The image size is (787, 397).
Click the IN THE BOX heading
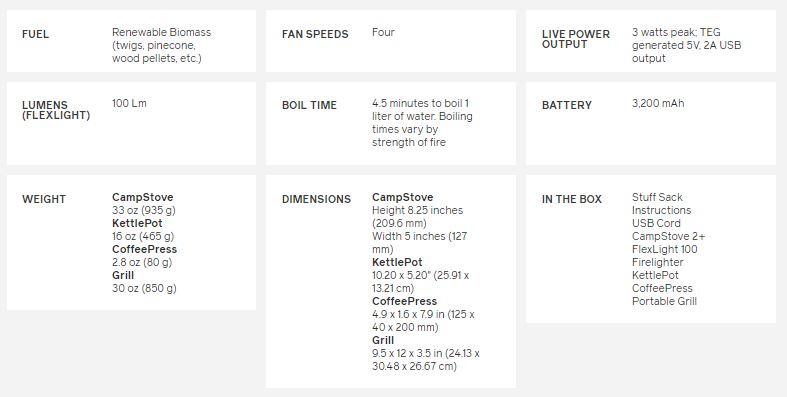[572, 199]
